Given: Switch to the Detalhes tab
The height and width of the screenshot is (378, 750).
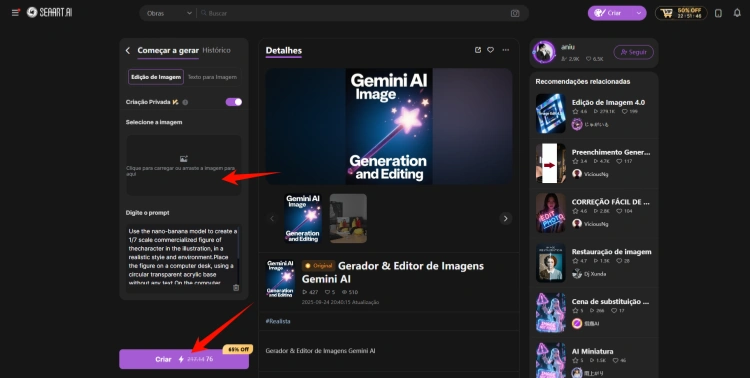Looking at the screenshot, I should [284, 51].
